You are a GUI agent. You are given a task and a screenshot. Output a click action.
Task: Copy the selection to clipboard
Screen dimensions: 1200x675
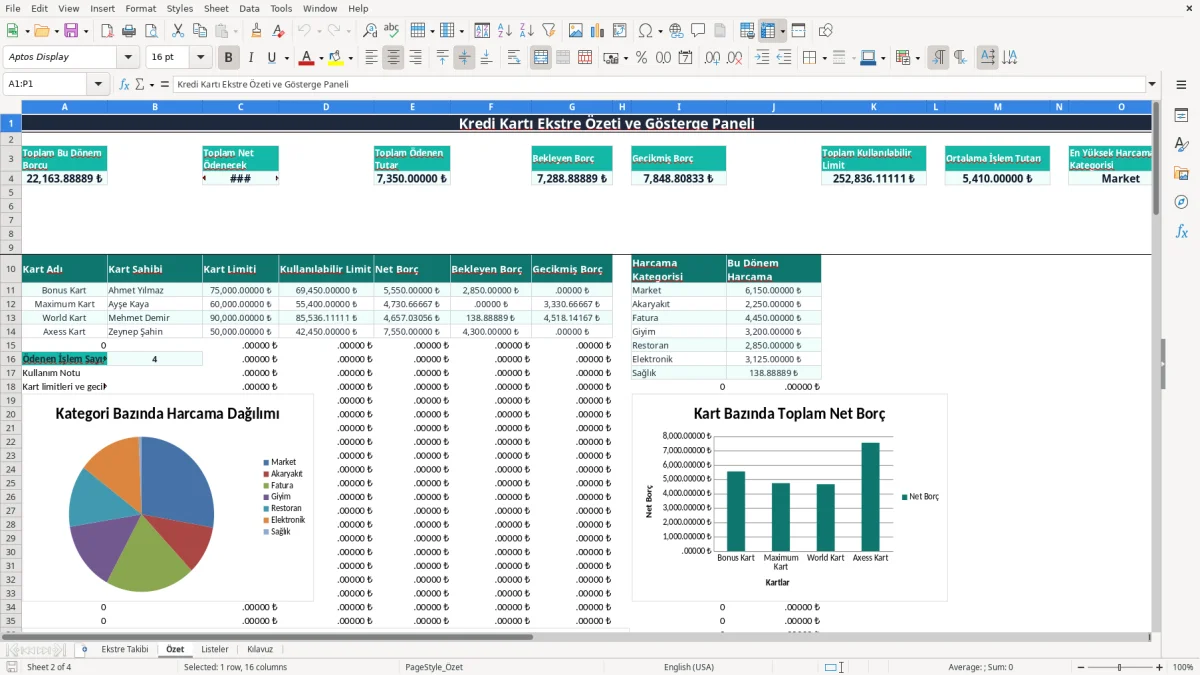199,31
